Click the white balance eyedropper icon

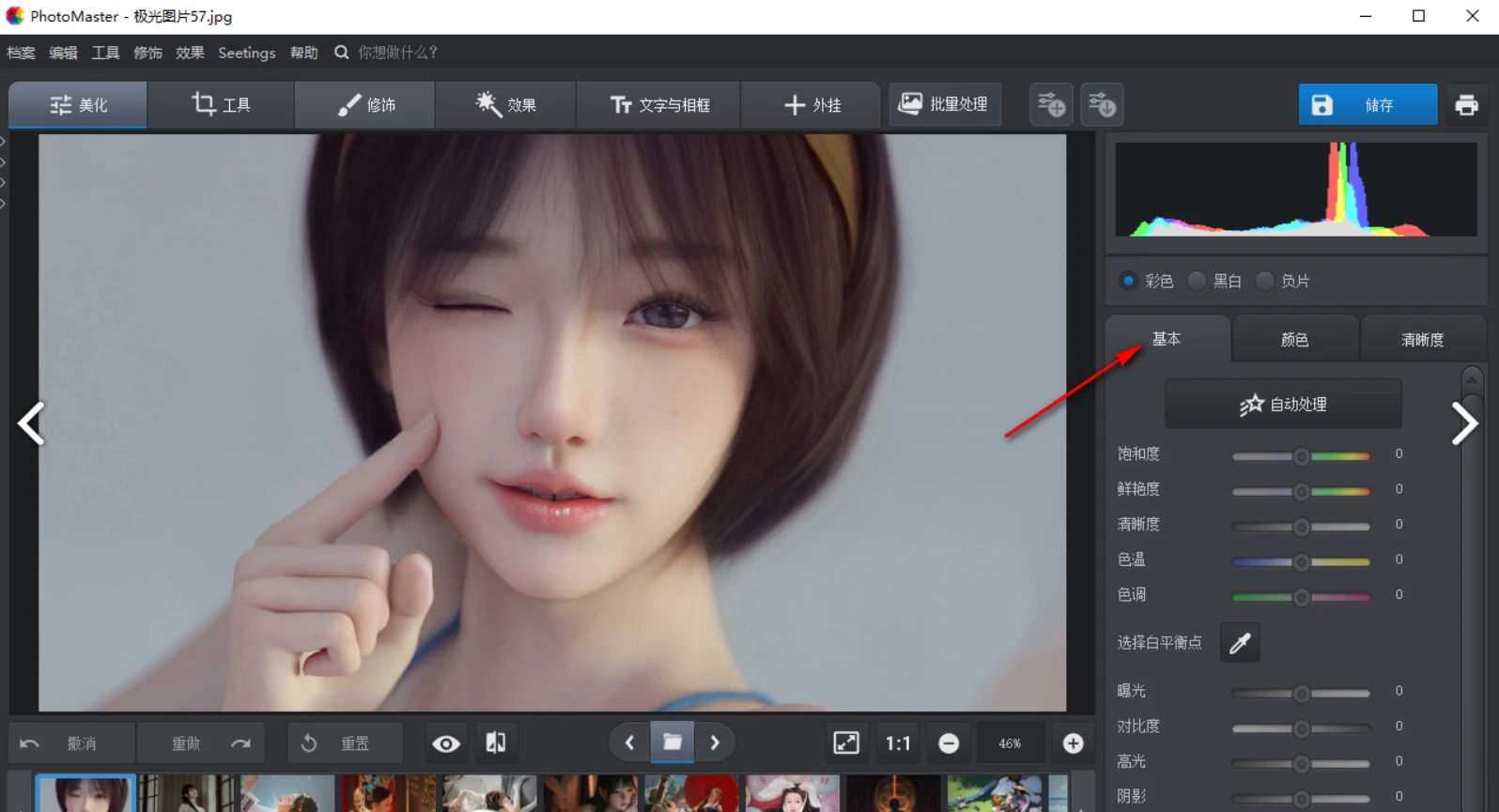point(1240,643)
